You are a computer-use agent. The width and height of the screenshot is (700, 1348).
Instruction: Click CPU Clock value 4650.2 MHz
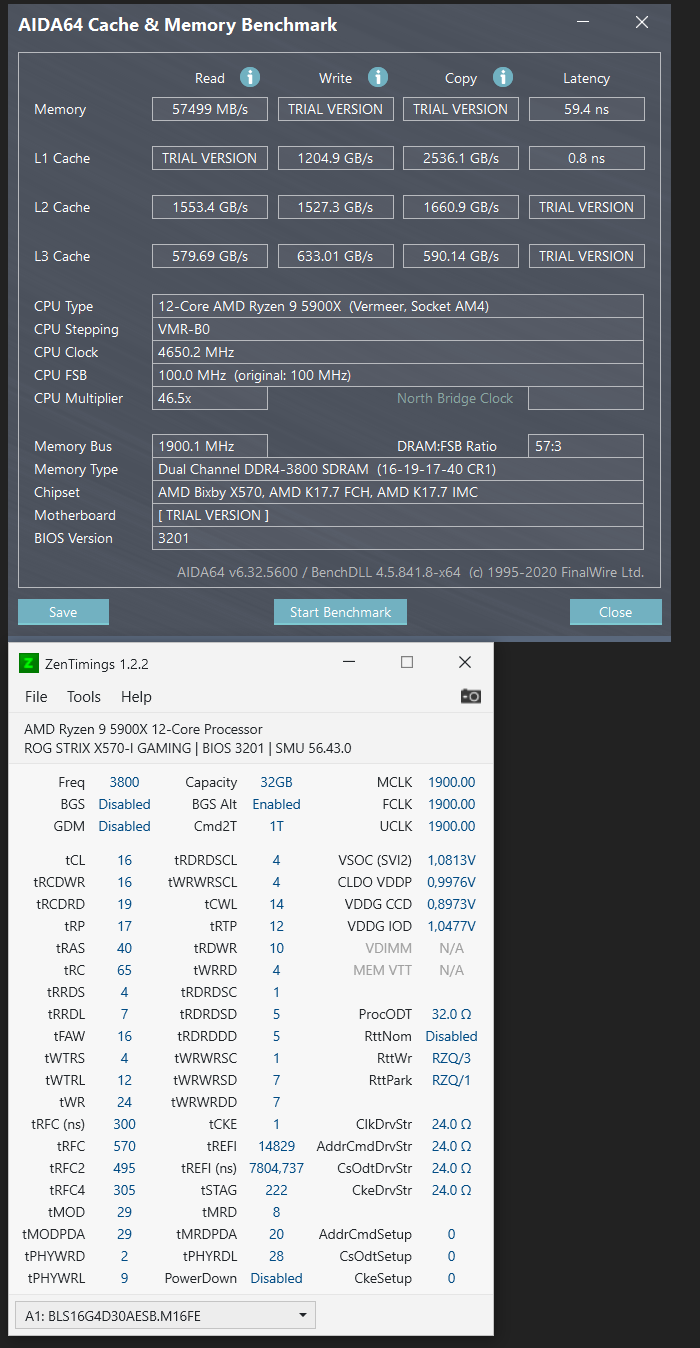point(398,352)
